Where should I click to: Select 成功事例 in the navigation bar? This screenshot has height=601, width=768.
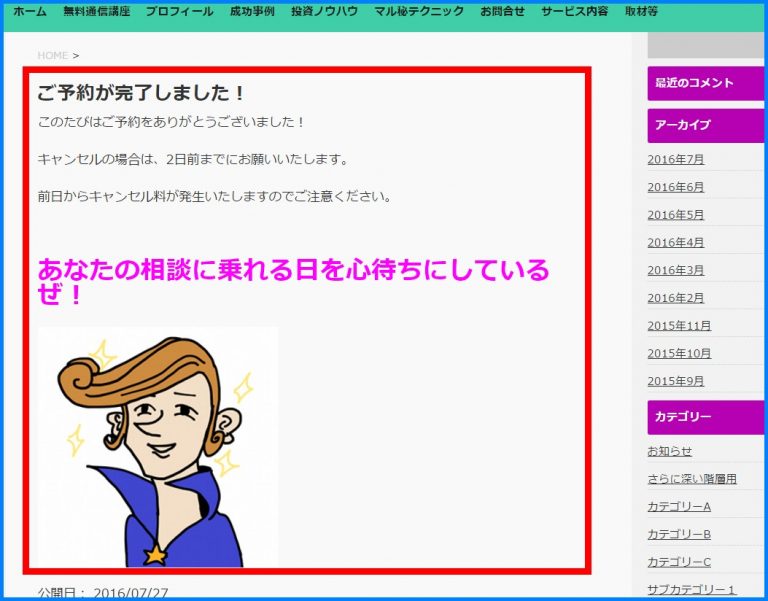pos(252,12)
